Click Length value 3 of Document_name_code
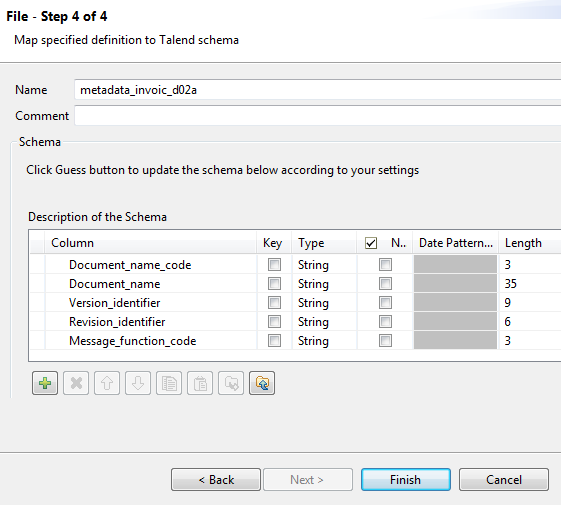 (x=507, y=265)
